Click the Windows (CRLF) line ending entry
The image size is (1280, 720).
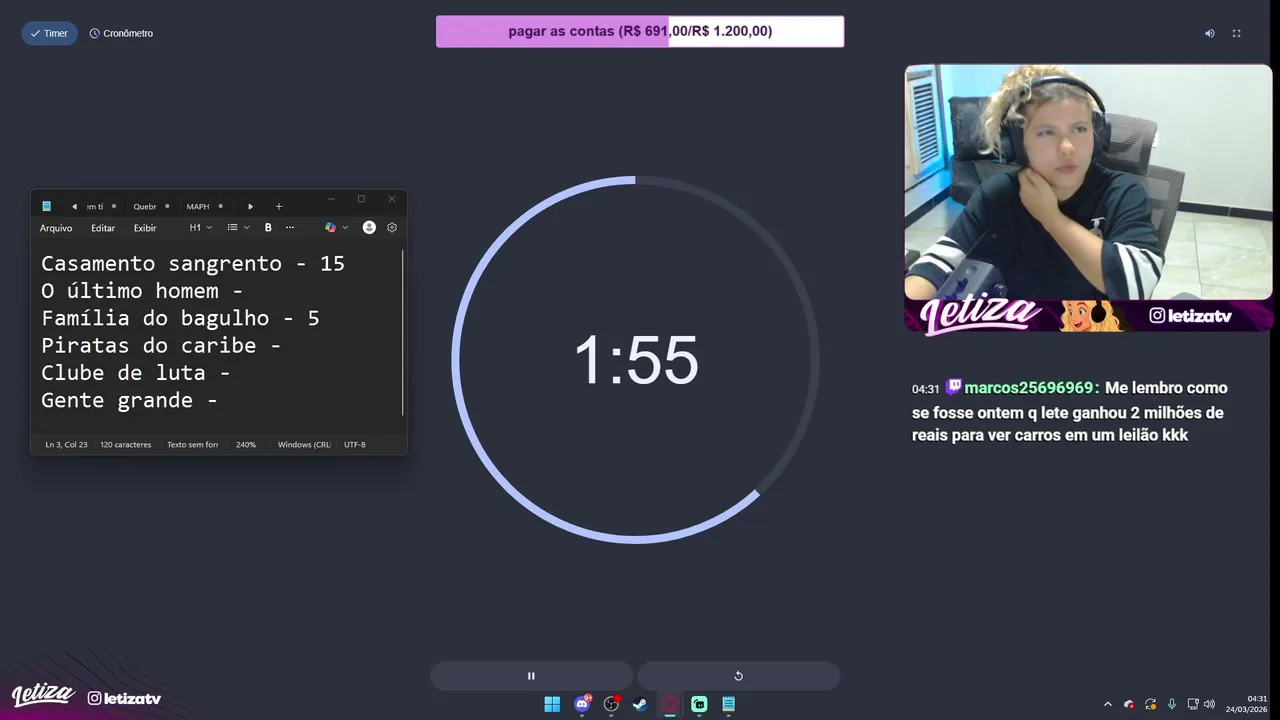coord(304,444)
